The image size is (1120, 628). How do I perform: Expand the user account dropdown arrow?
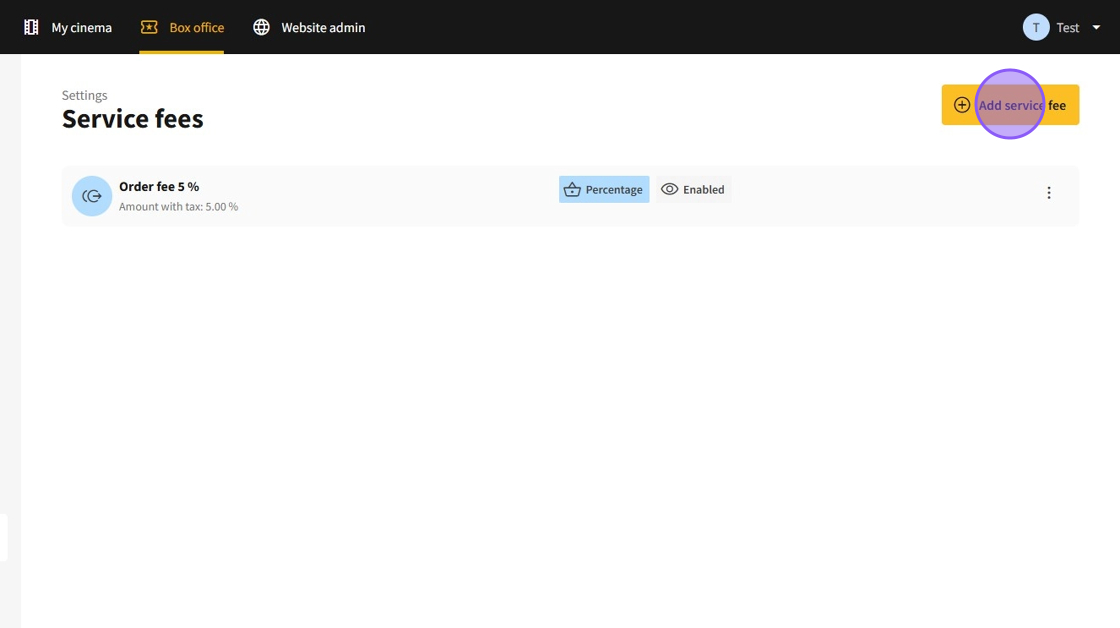[x=1096, y=28]
